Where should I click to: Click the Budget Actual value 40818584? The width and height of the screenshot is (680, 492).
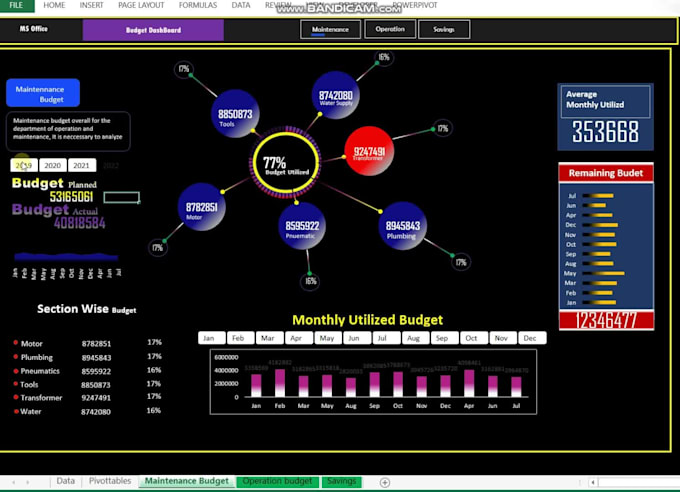pyautogui.click(x=80, y=223)
